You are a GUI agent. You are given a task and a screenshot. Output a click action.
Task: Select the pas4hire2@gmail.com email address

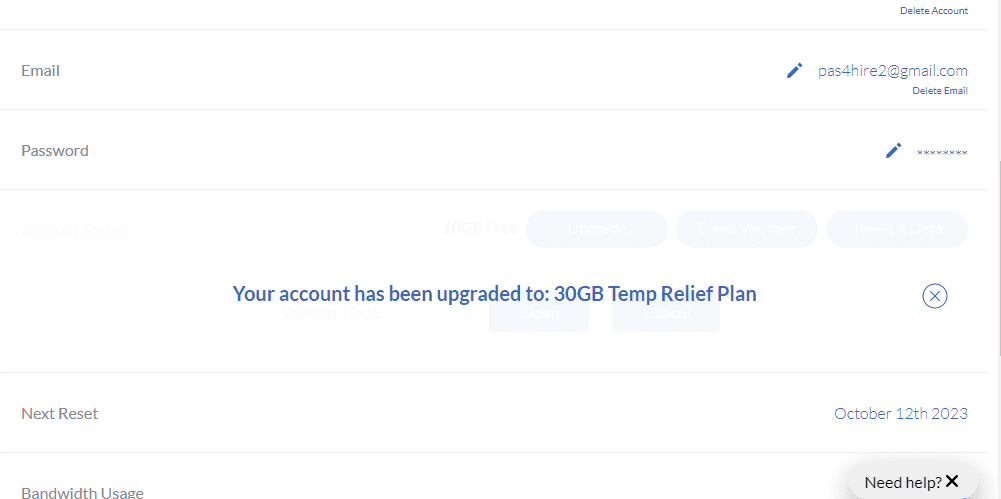[x=892, y=70]
